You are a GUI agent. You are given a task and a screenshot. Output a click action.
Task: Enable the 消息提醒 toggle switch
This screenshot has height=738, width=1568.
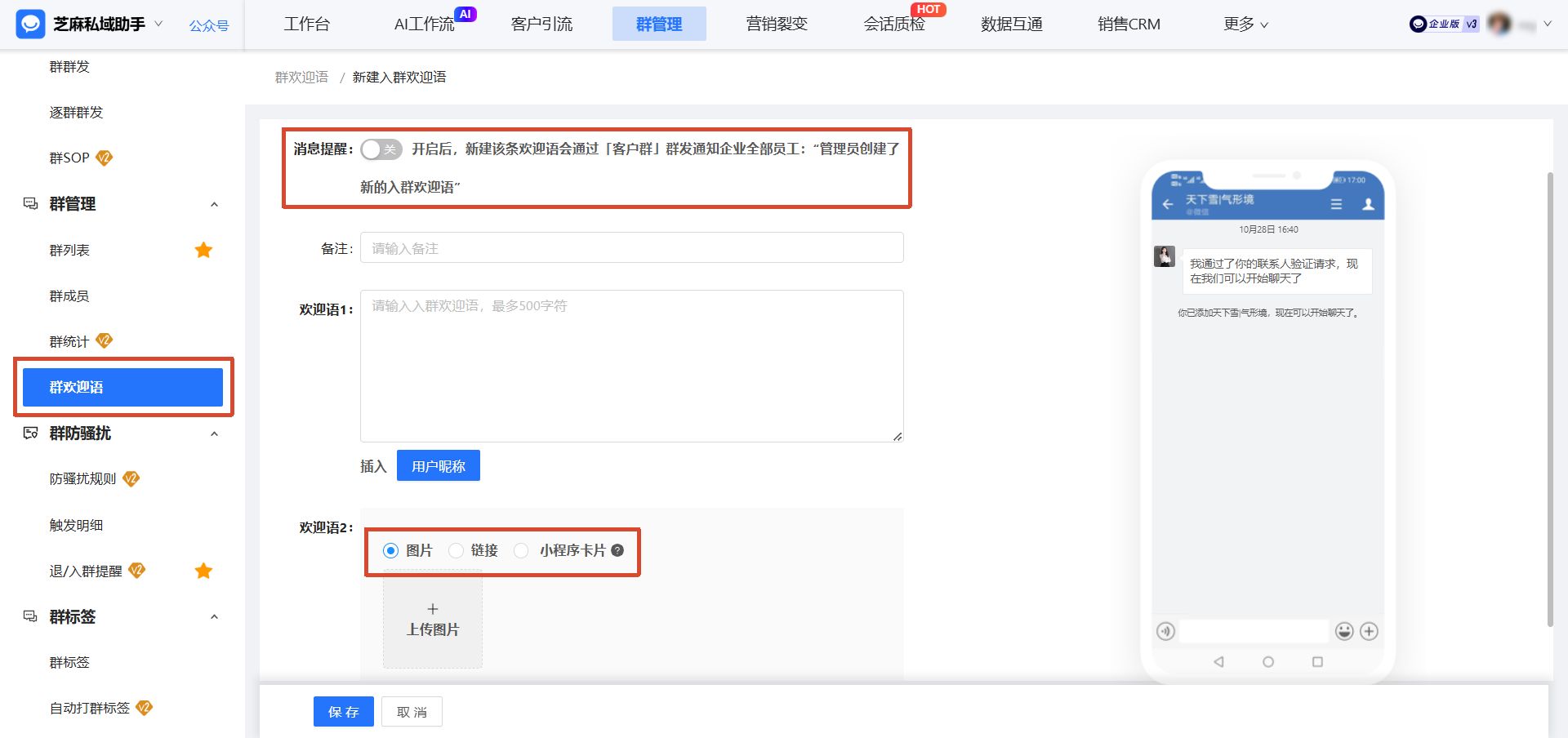point(381,149)
